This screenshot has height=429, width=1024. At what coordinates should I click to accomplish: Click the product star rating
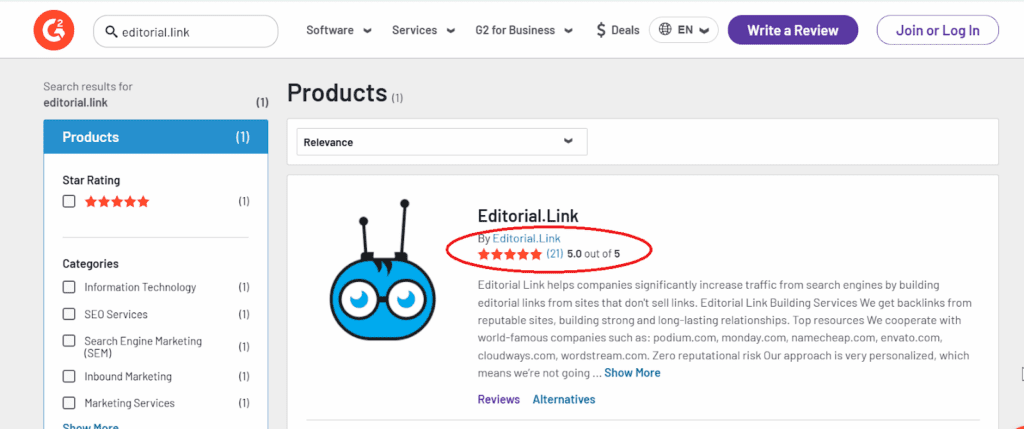(x=509, y=254)
